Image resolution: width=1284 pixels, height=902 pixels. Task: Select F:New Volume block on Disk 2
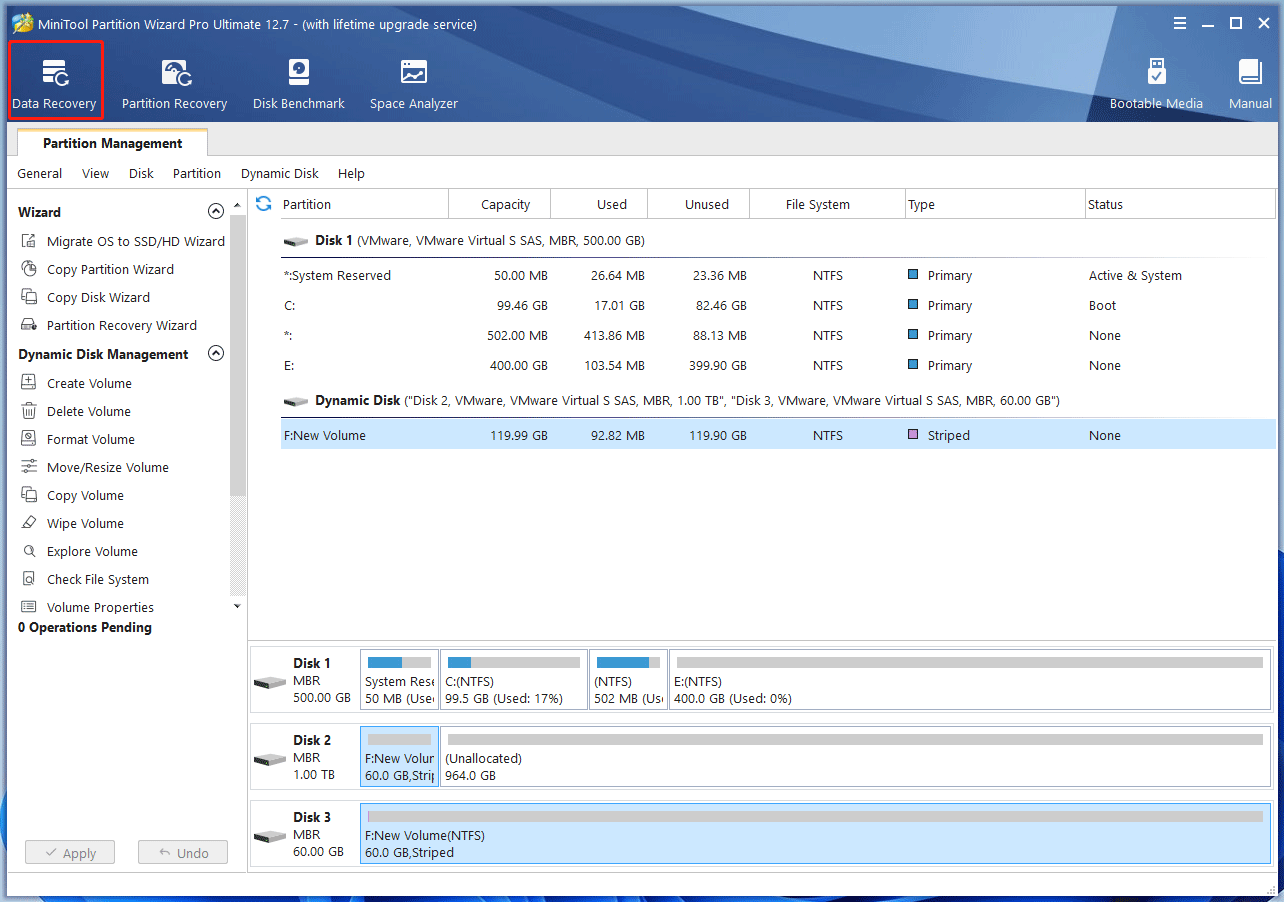tap(399, 756)
